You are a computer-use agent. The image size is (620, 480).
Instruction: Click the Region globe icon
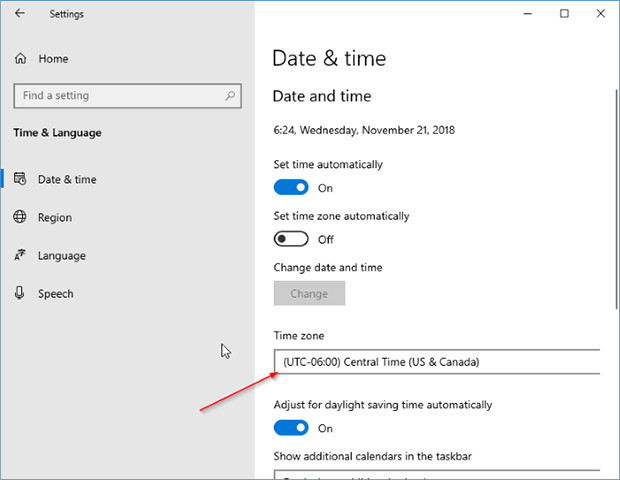[x=20, y=218]
